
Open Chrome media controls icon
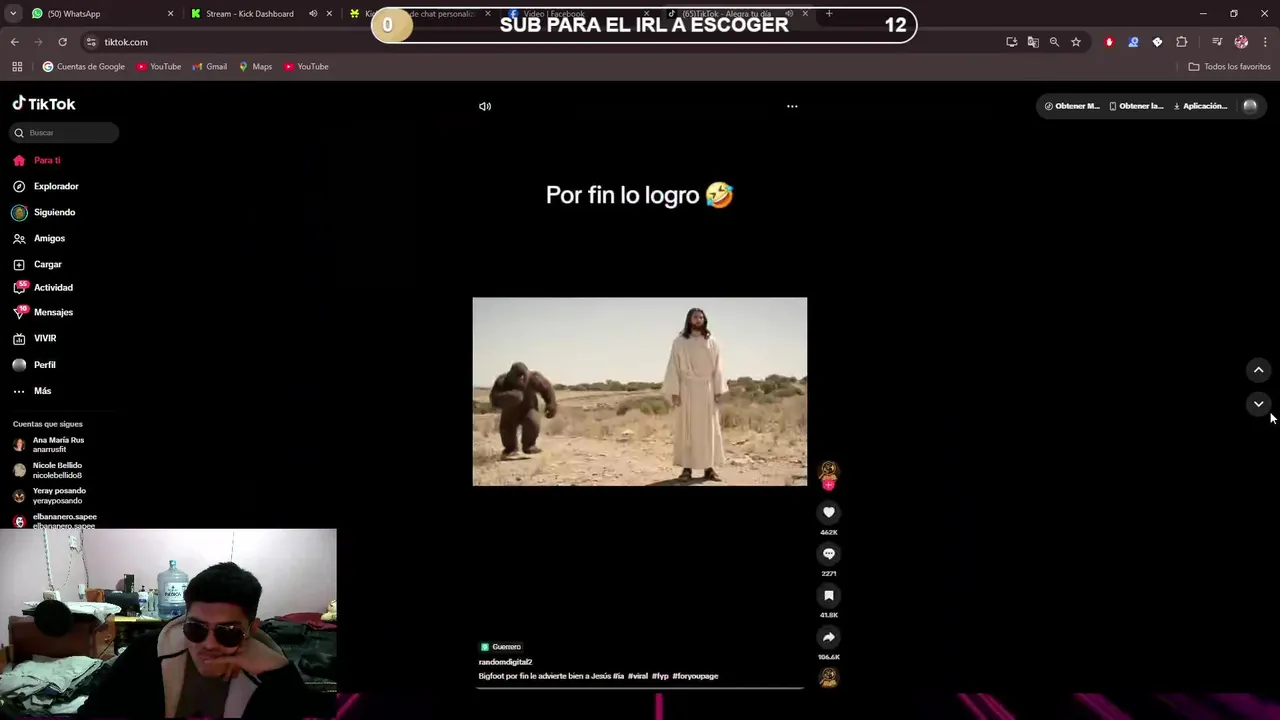[1217, 42]
